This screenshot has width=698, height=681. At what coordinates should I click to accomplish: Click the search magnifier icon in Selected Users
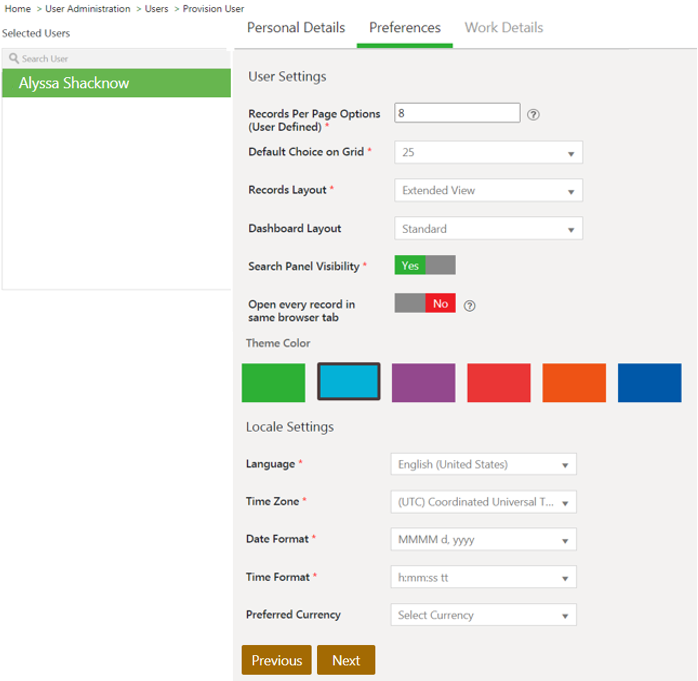point(14,59)
